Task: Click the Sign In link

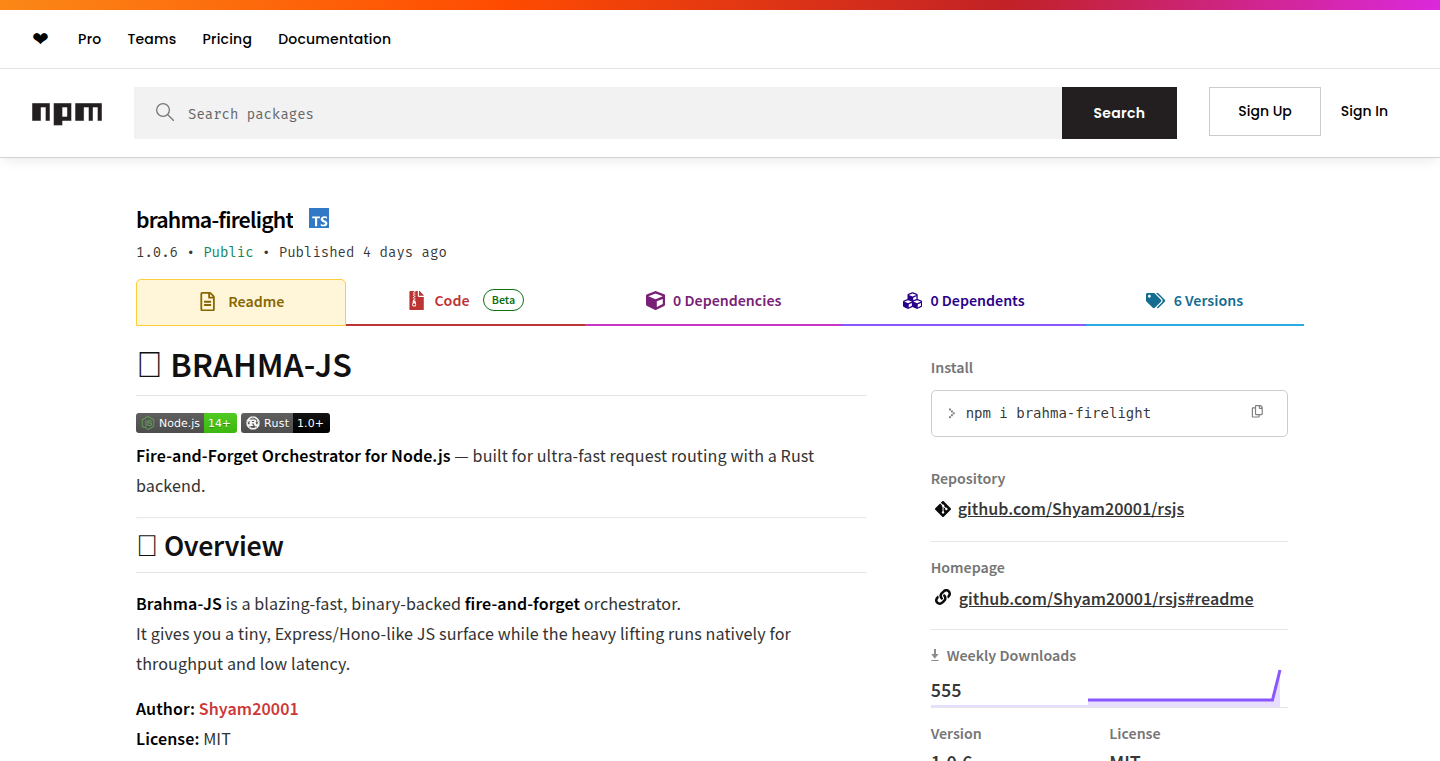Action: pos(1364,111)
